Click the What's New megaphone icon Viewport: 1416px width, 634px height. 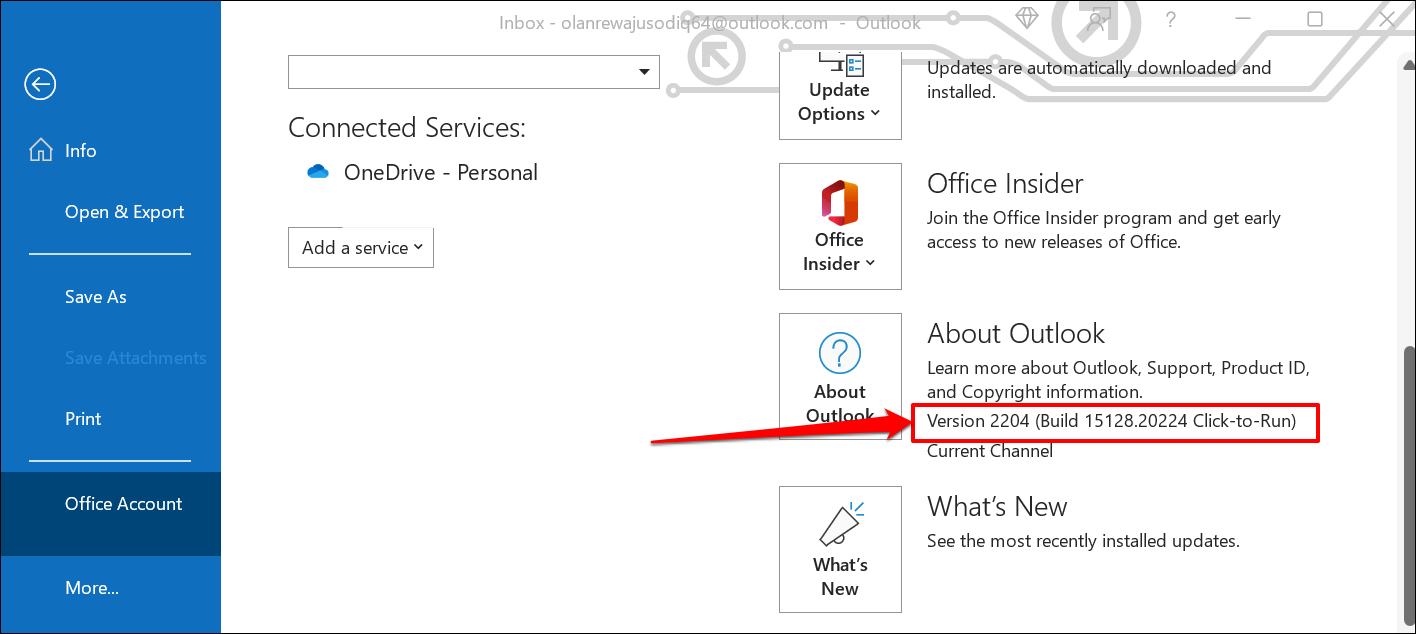(839, 525)
